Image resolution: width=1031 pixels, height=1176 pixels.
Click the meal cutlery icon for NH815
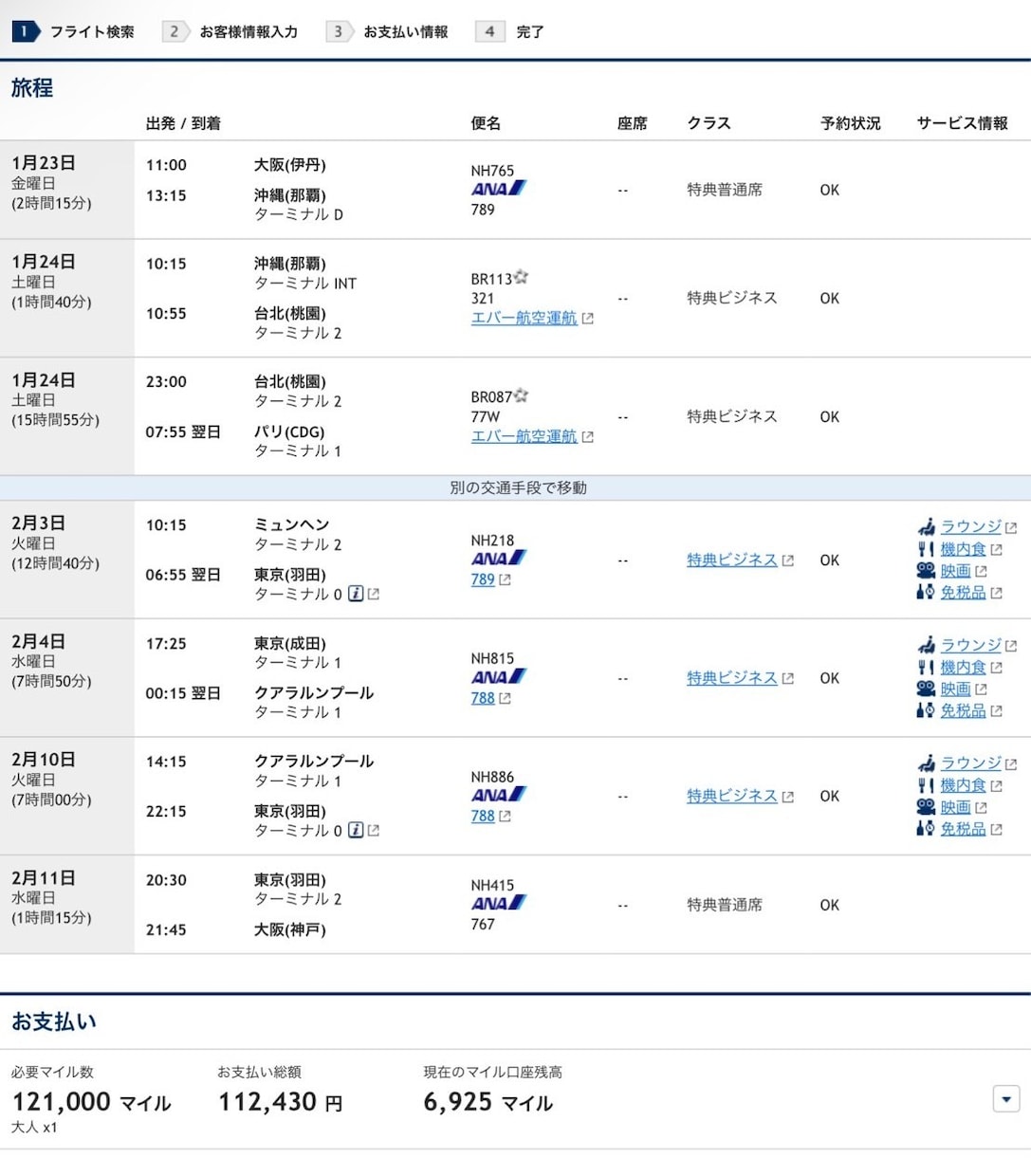click(x=926, y=668)
